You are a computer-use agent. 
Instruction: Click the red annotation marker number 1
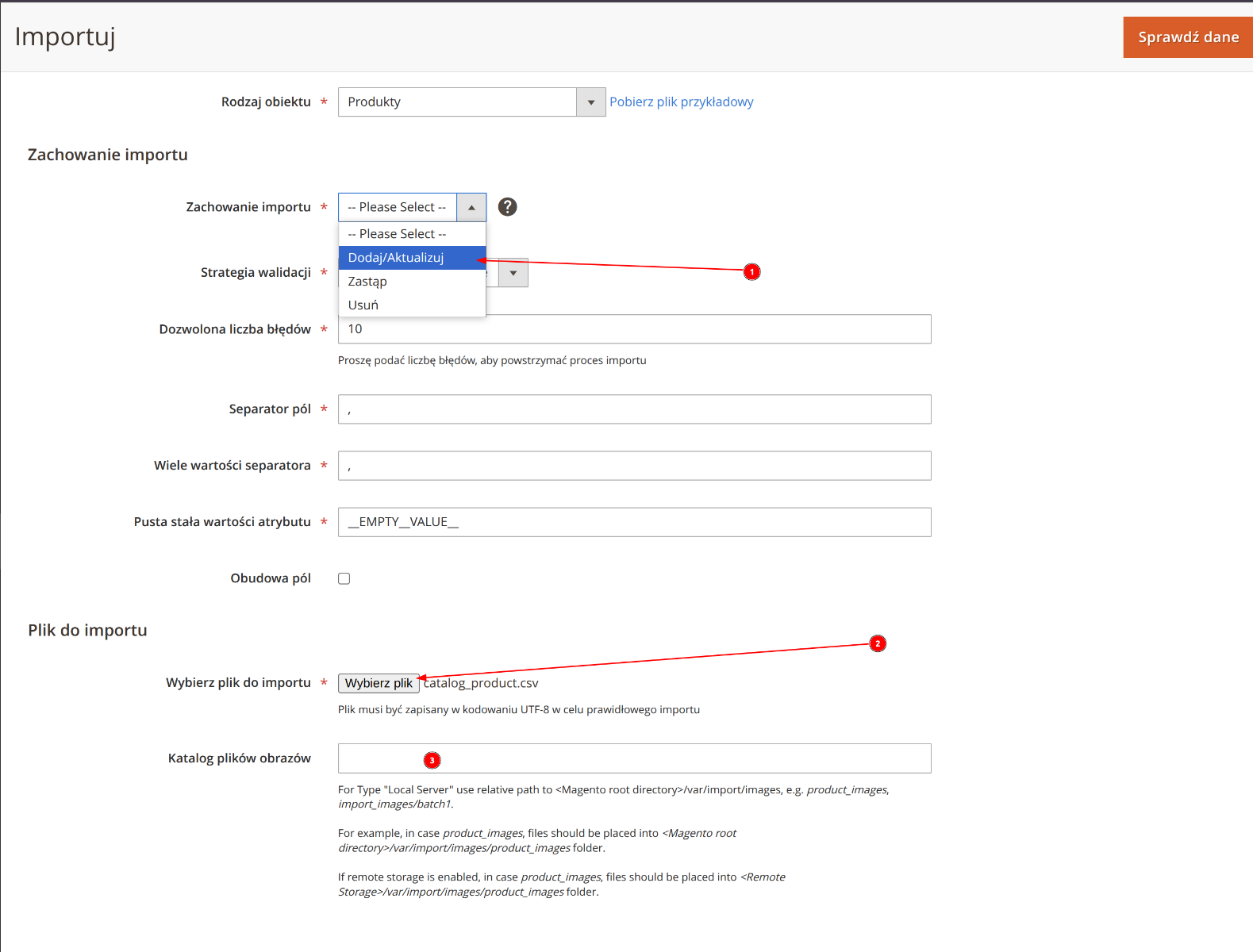coord(751,272)
